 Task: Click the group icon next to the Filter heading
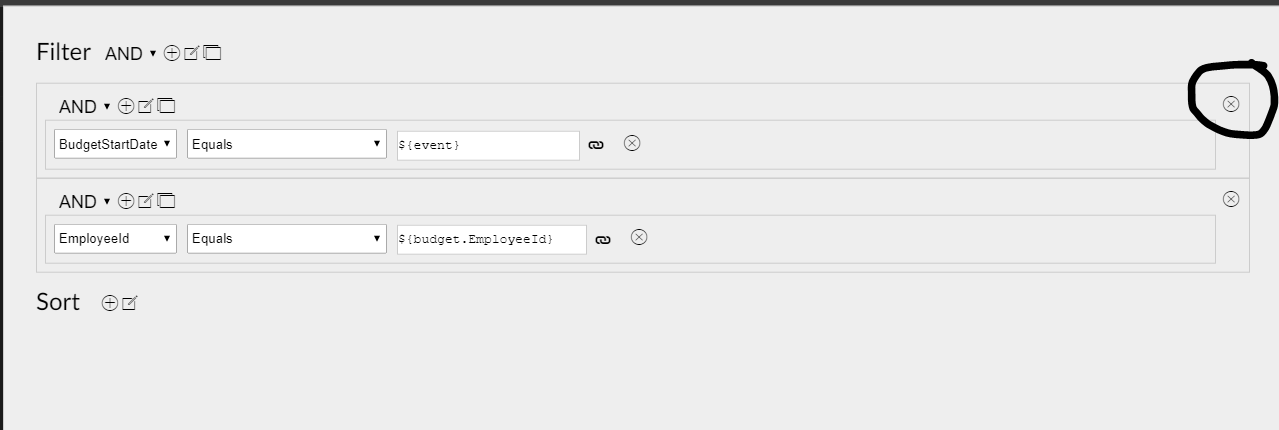click(x=212, y=53)
